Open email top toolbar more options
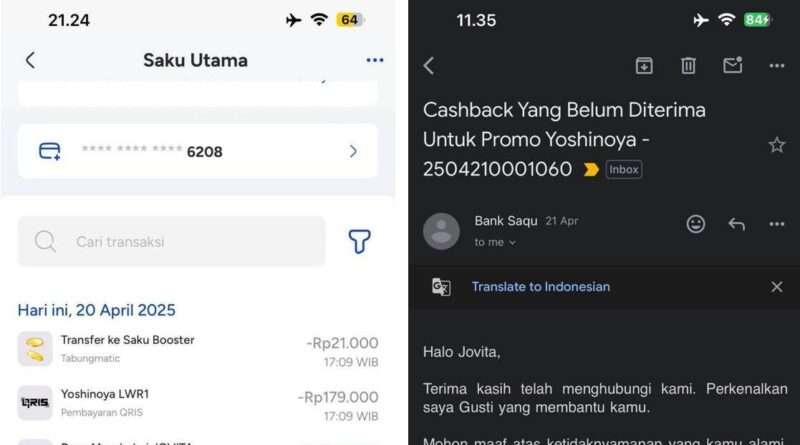Image resolution: width=800 pixels, height=445 pixels. pos(777,65)
